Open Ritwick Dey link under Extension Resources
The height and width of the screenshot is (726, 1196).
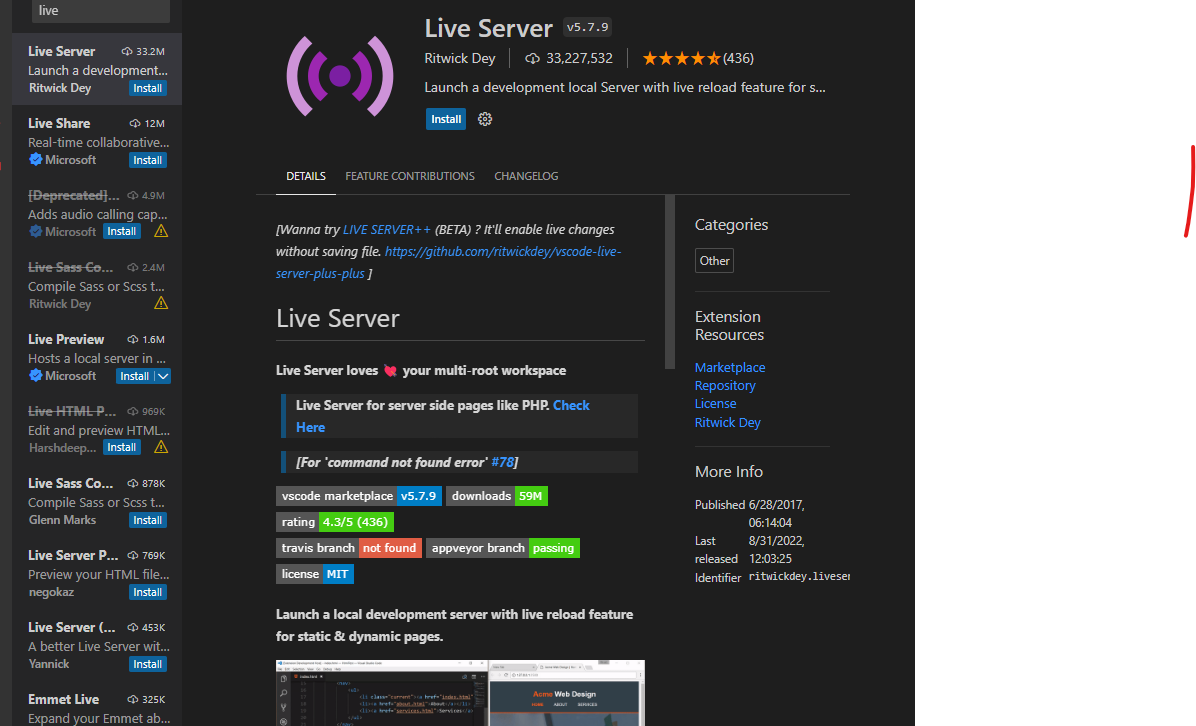[728, 422]
